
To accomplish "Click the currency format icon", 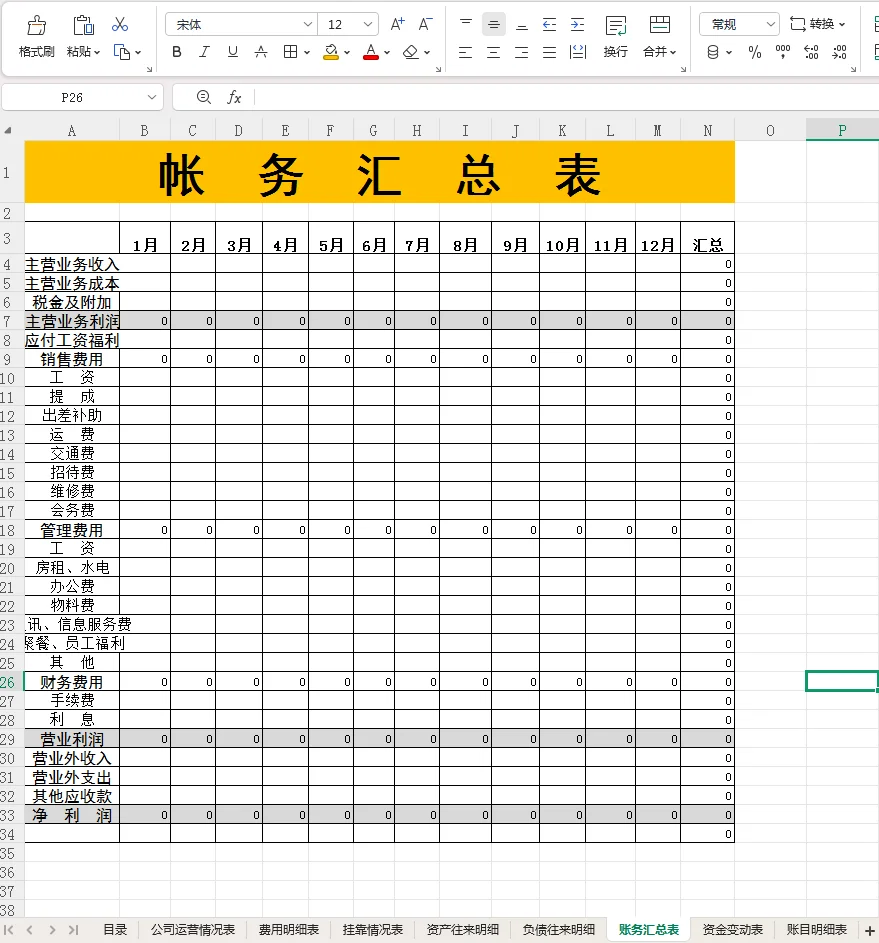I will (713, 52).
